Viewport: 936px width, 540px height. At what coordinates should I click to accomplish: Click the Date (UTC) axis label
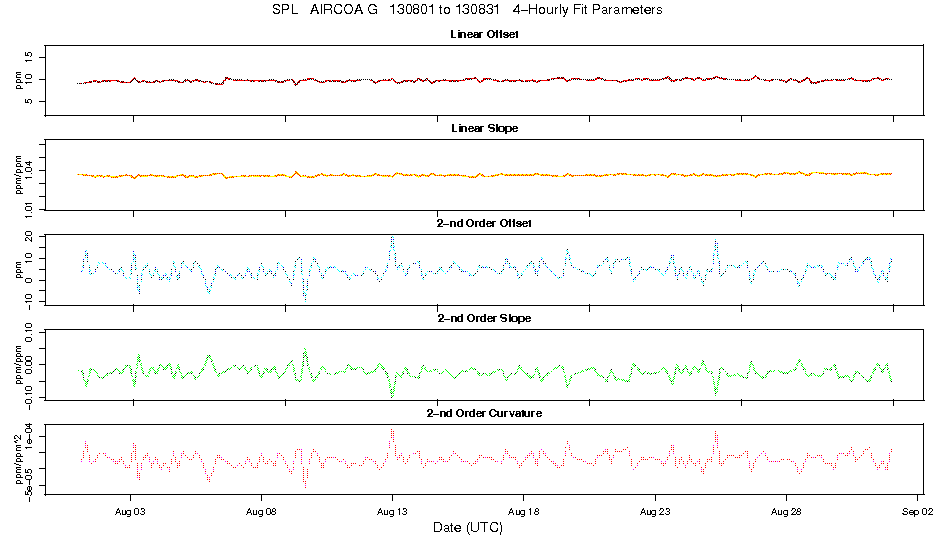467,527
